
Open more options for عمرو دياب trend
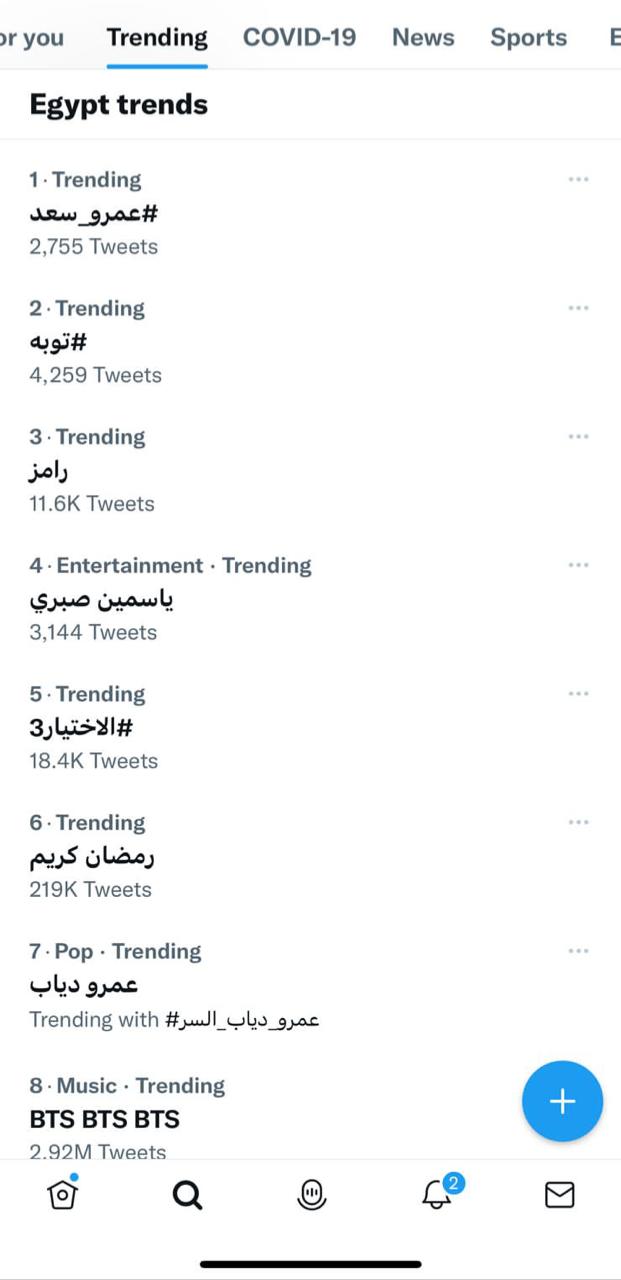[578, 951]
